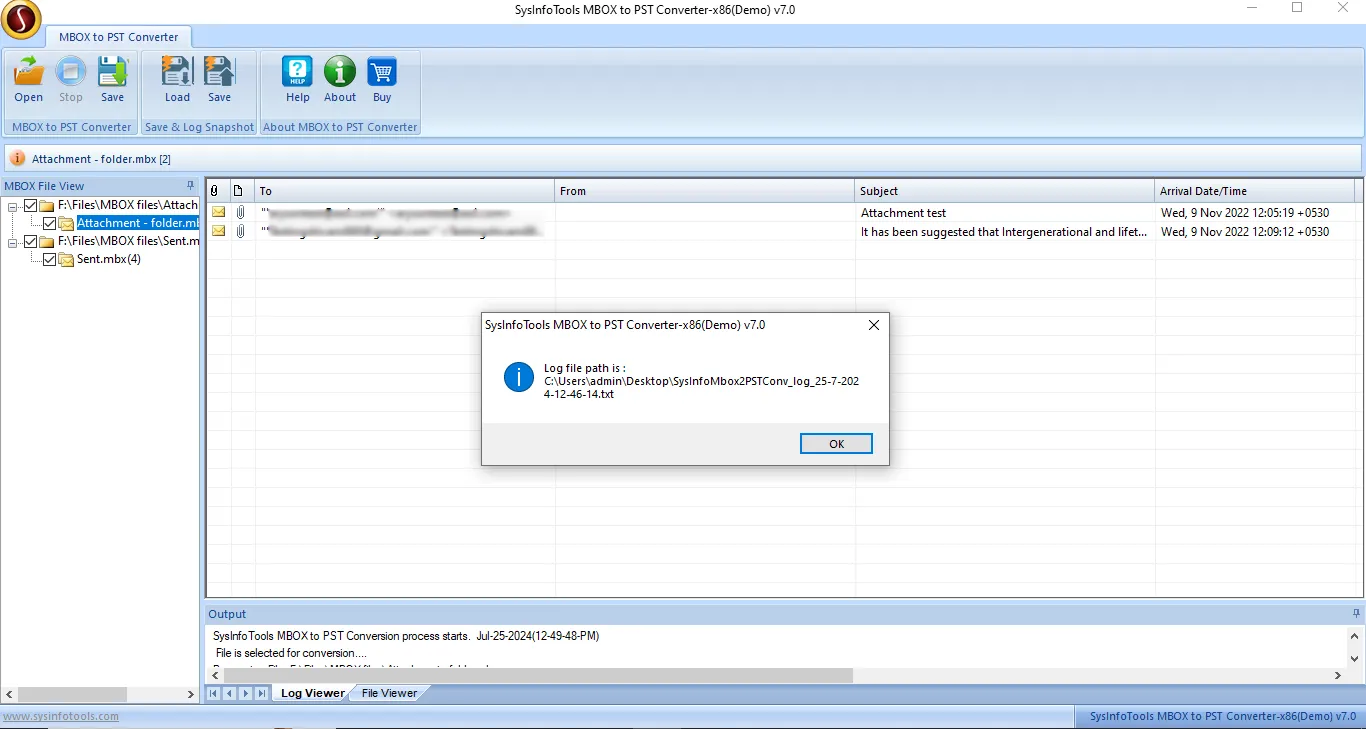Click the pin icon of the Output panel
Screen dimensions: 1366x729
pyautogui.click(x=1356, y=614)
